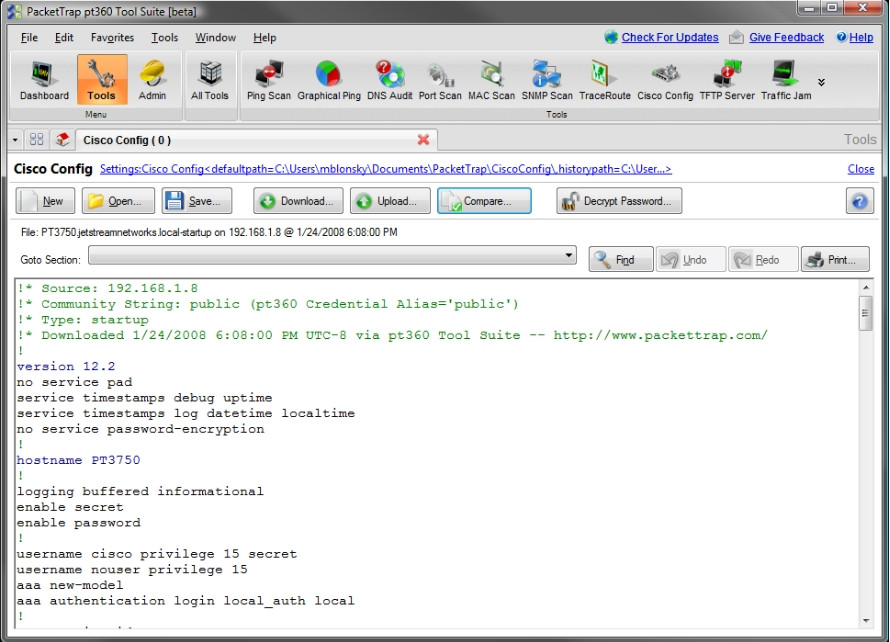Click the red icon beside tab grid
890x642 pixels.
tap(62, 139)
